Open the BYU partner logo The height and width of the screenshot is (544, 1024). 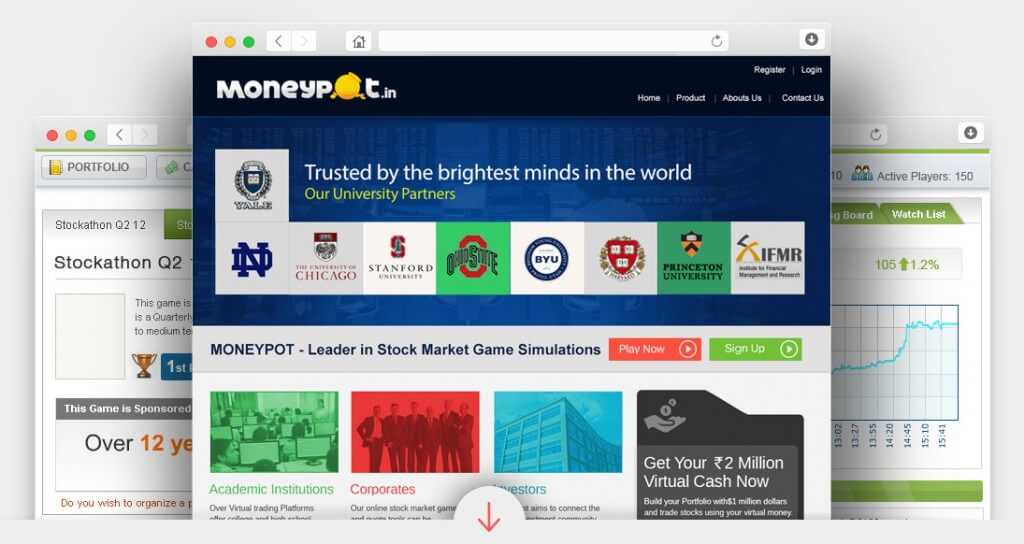pos(547,258)
